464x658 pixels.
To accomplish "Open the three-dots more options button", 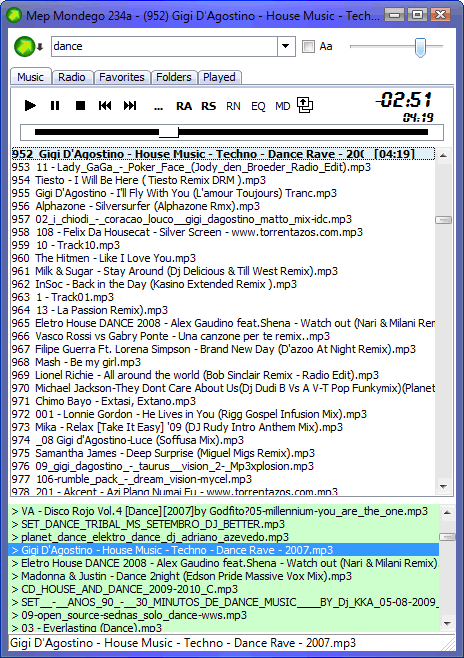I will [158, 107].
